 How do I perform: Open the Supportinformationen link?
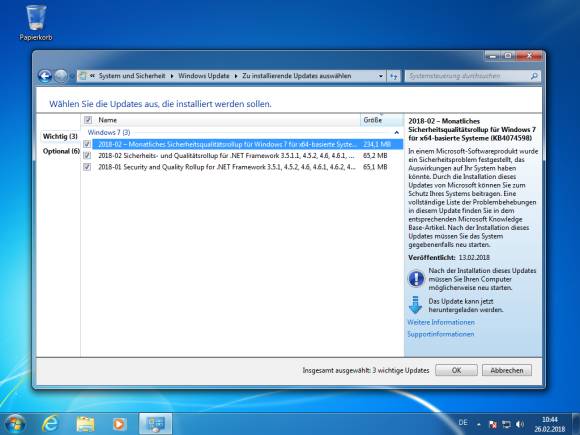pyautogui.click(x=441, y=334)
